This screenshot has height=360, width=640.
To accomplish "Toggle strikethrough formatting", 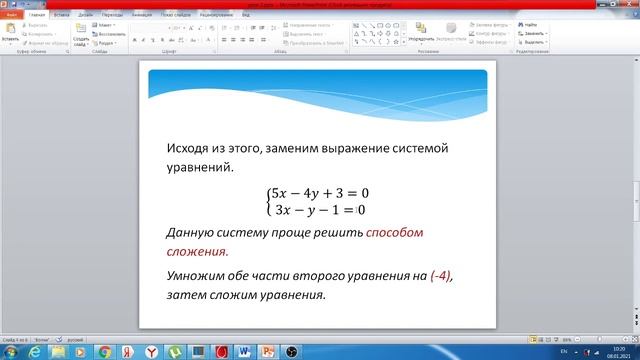I will pyautogui.click(x=171, y=40).
